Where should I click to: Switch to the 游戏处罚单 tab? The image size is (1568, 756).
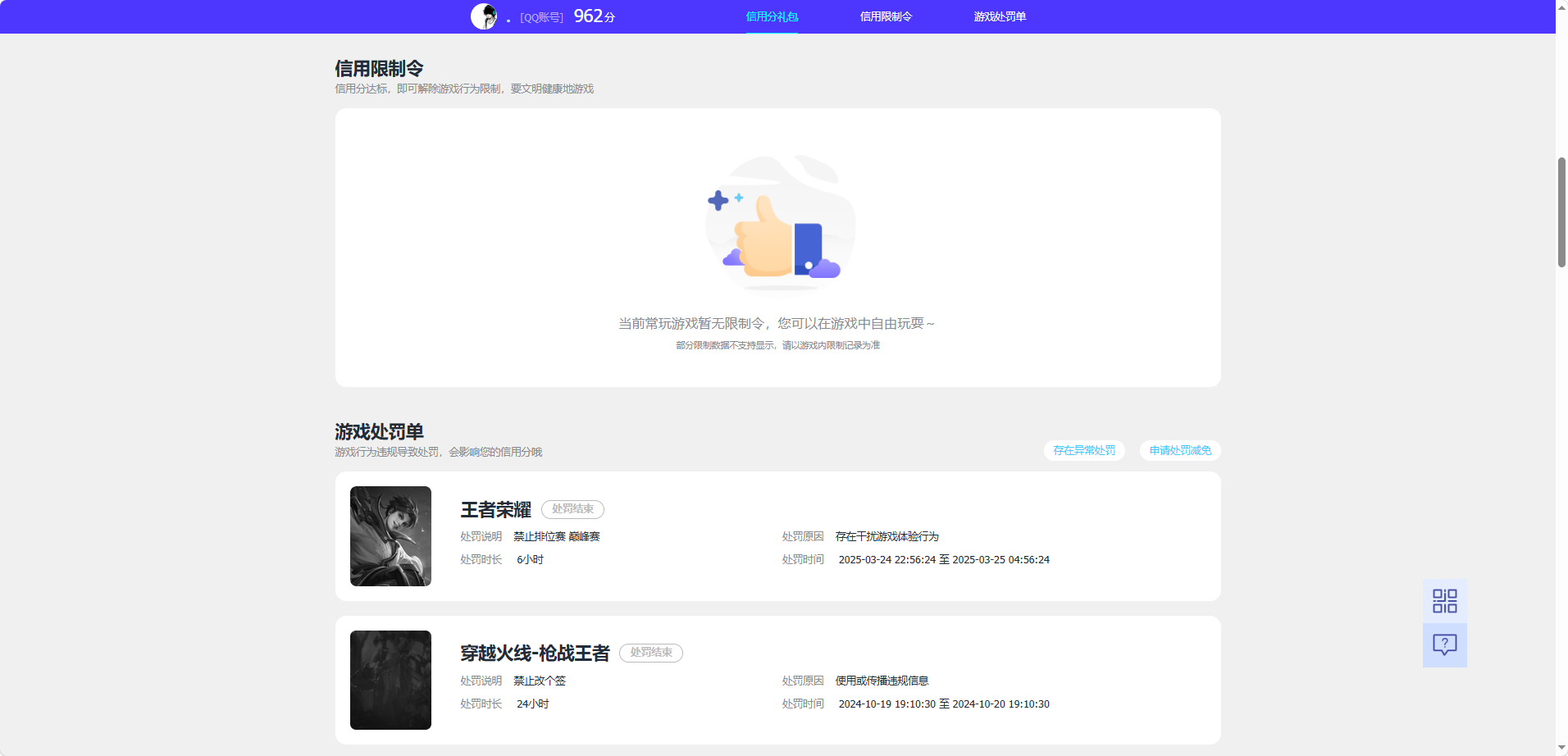click(x=1000, y=16)
